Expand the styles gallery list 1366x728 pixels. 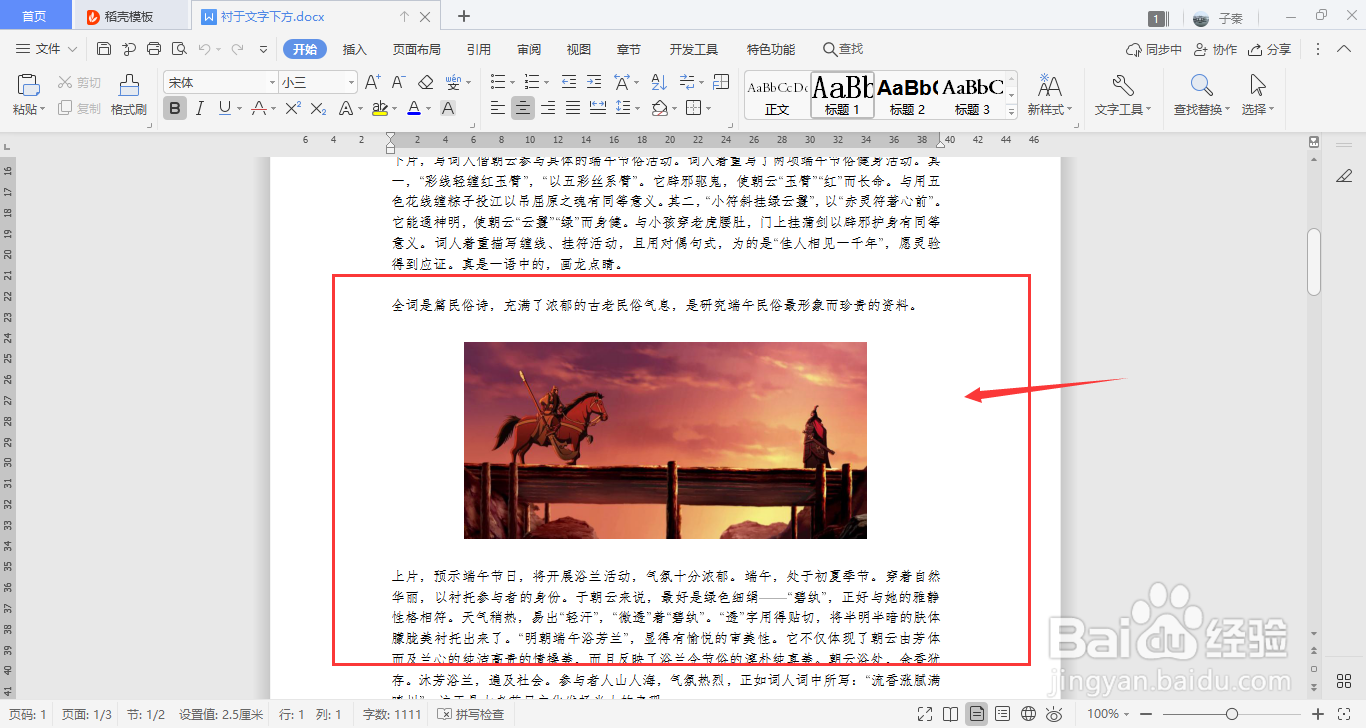(x=1011, y=112)
